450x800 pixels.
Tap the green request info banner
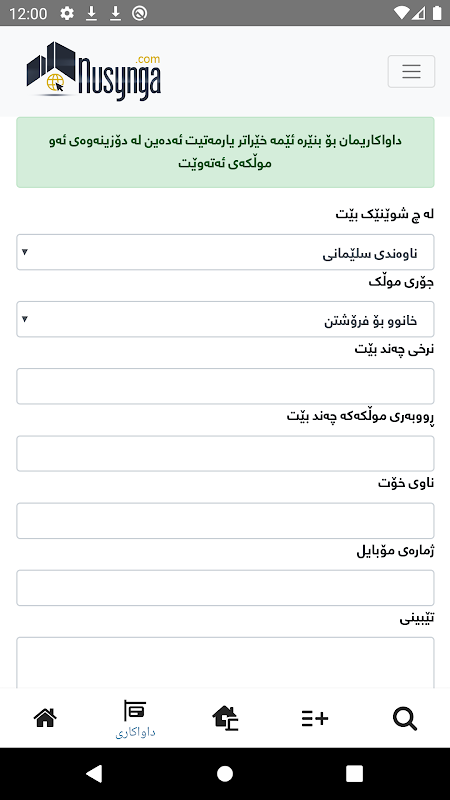[x=226, y=152]
